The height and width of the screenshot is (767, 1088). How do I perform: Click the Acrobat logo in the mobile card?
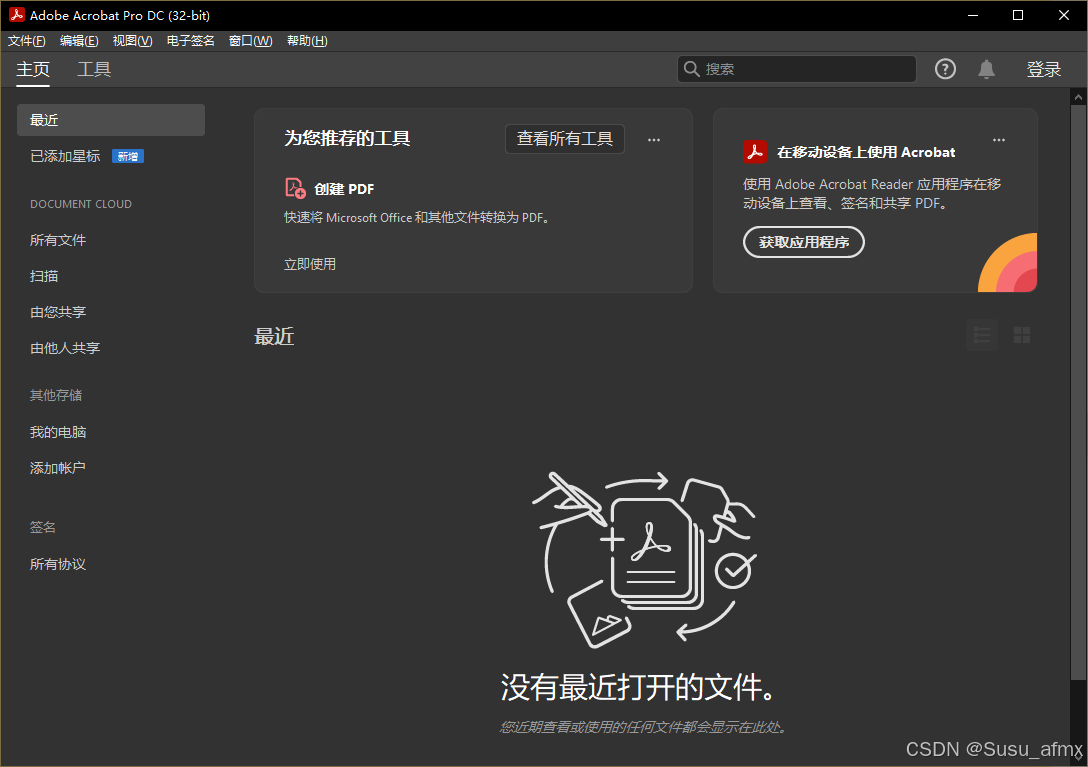[x=755, y=151]
